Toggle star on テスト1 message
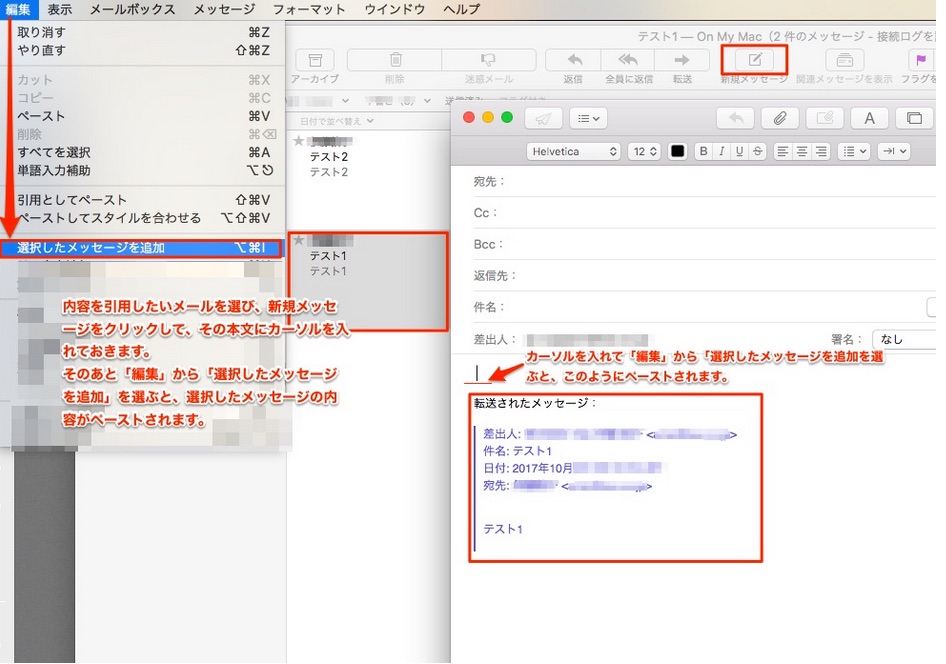 [x=298, y=241]
